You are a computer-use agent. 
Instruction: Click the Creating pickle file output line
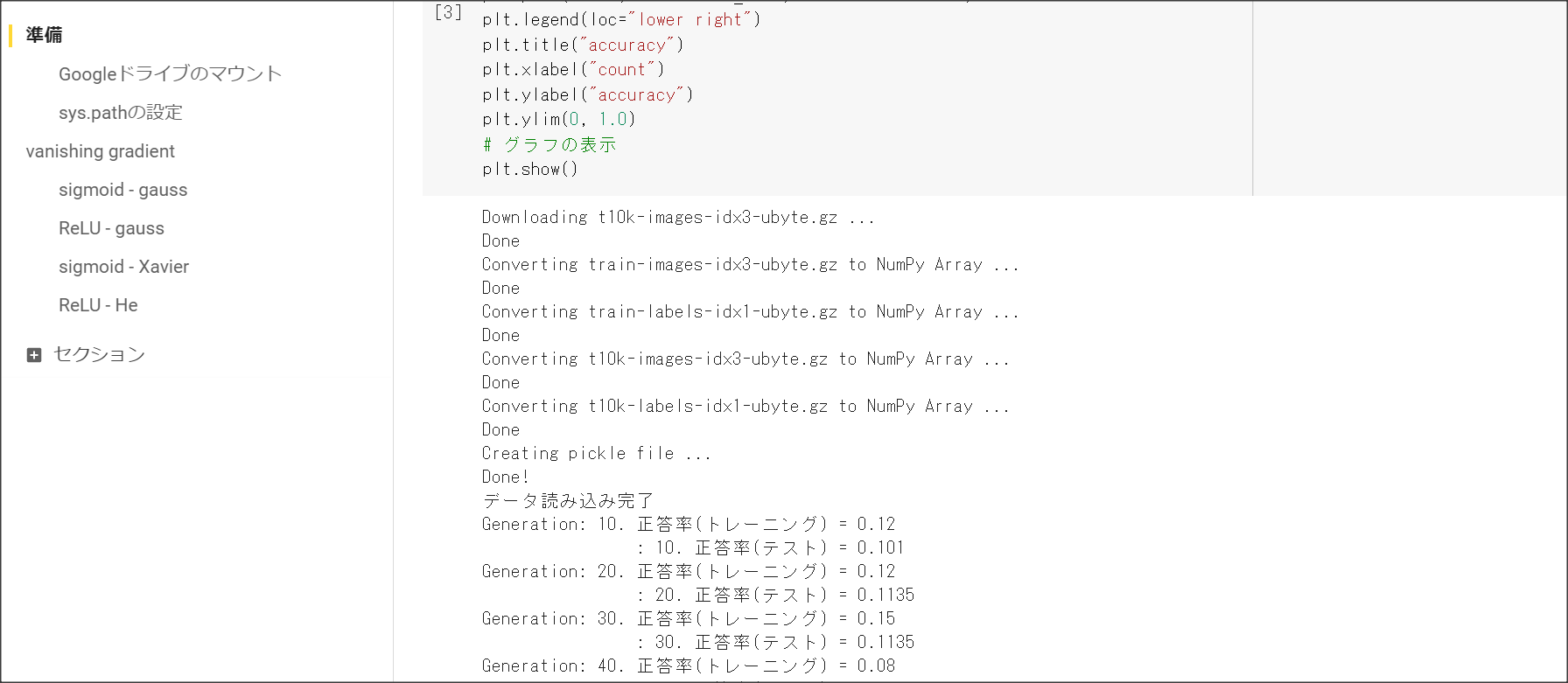point(597,454)
